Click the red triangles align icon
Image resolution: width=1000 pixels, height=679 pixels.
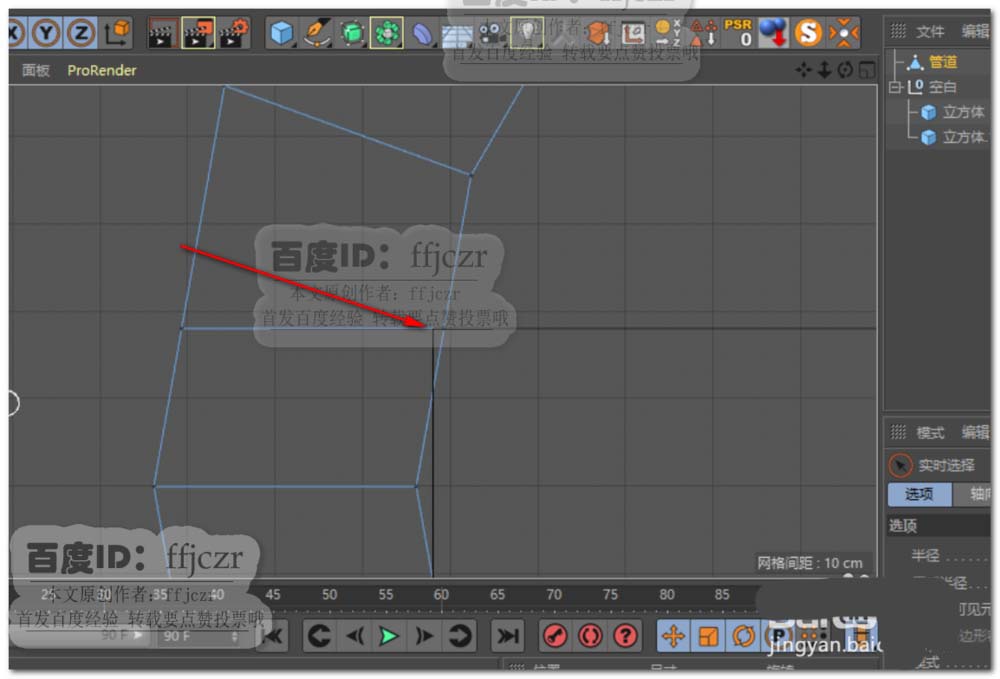tap(703, 33)
